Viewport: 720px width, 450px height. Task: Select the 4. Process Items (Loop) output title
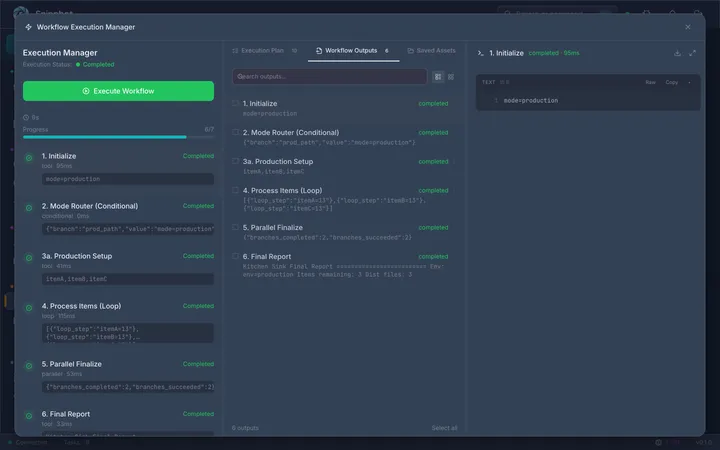282,190
